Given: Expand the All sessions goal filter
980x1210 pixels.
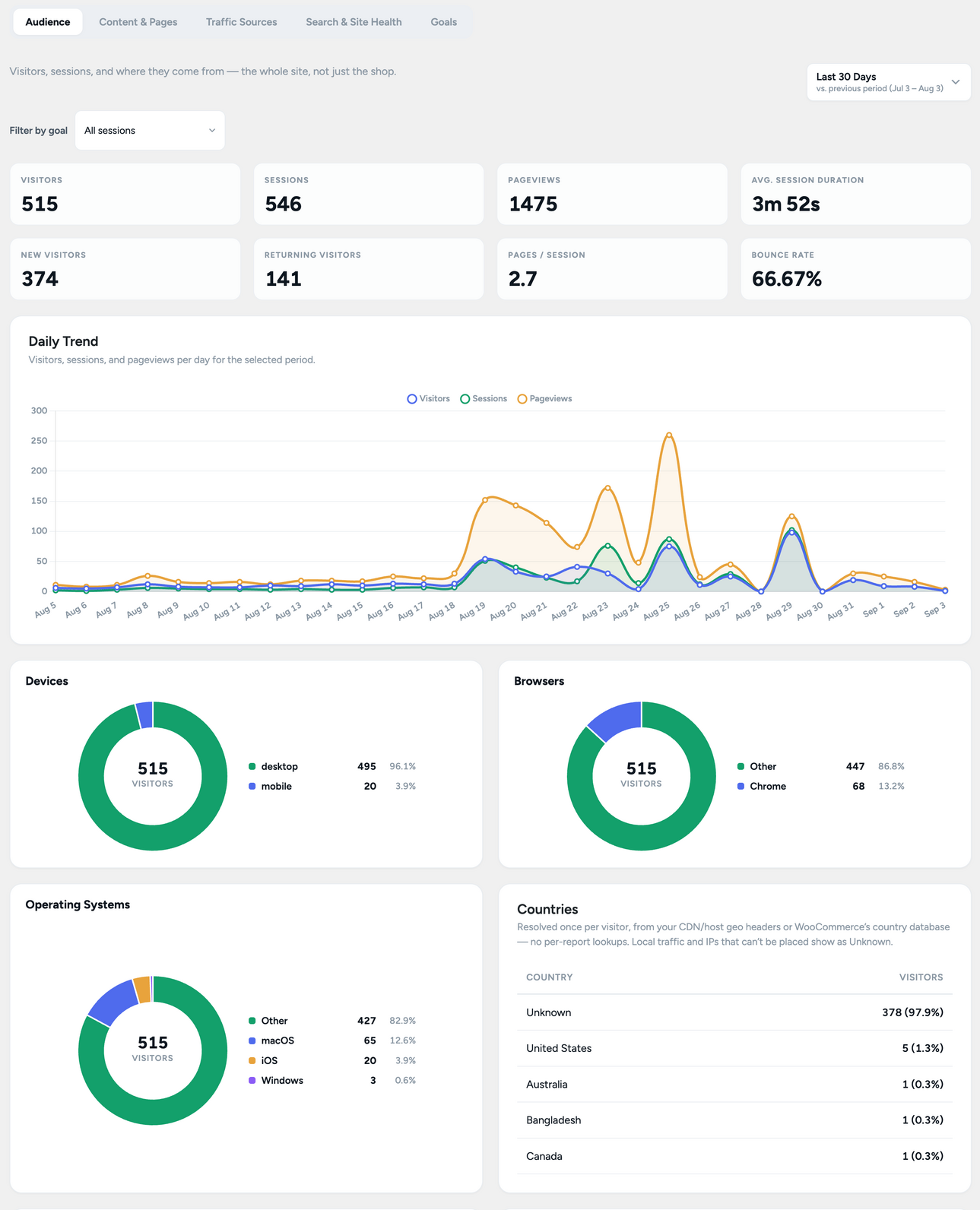Looking at the screenshot, I should click(x=150, y=131).
